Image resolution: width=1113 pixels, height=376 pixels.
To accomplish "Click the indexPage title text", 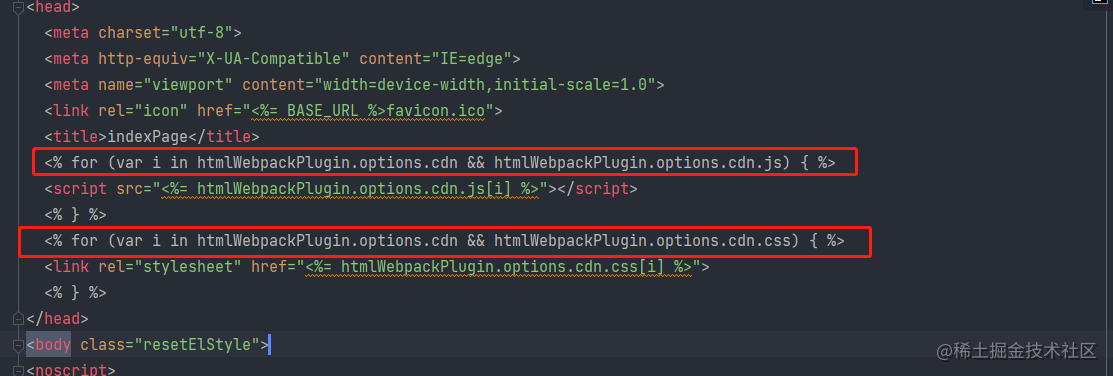I will [148, 137].
